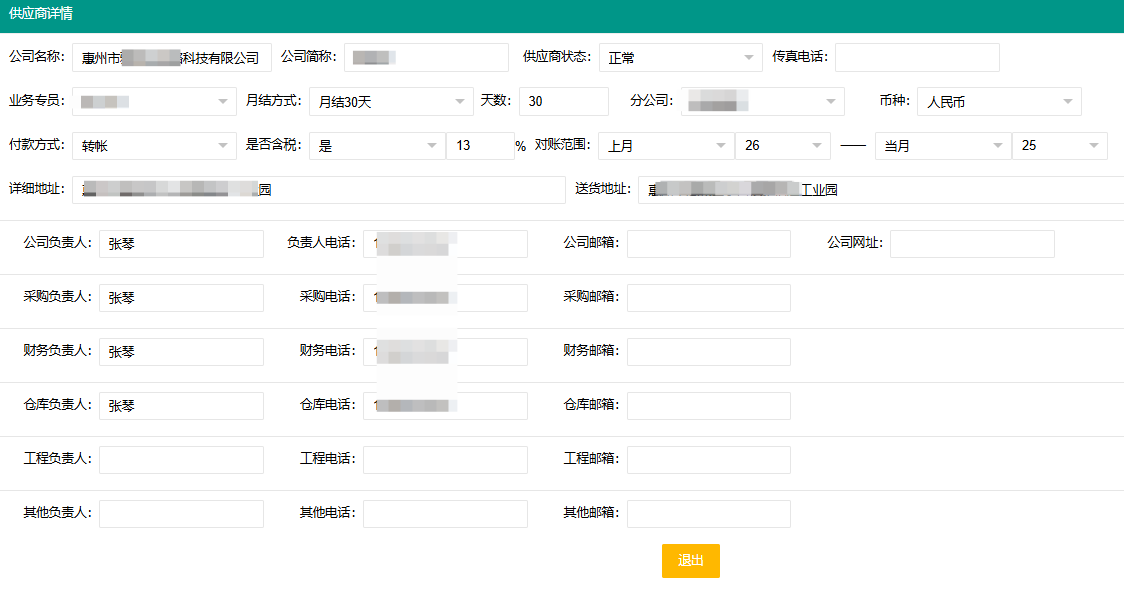Open the 币种 currency dropdown showing 人民币
Screen dimensions: 1124x597
[x=998, y=101]
